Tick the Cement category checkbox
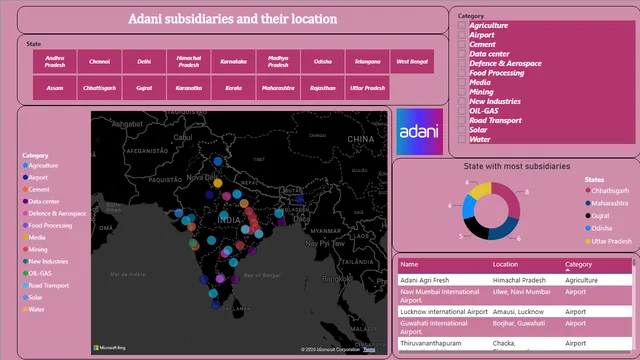 pos(462,44)
